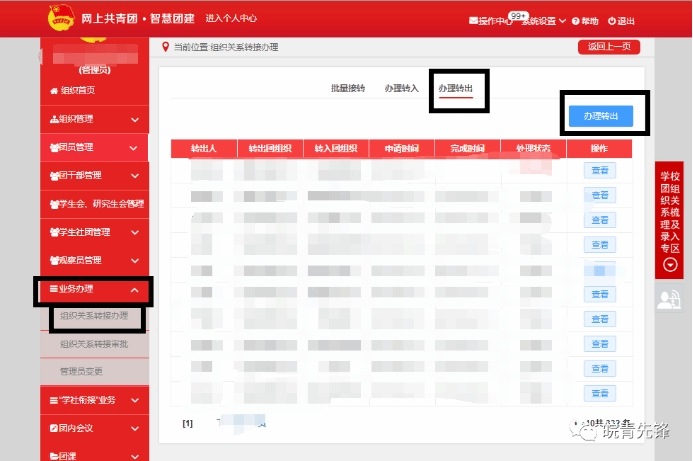Click the blue 办理转出 button
Image resolution: width=693 pixels, height=461 pixels.
click(x=600, y=117)
